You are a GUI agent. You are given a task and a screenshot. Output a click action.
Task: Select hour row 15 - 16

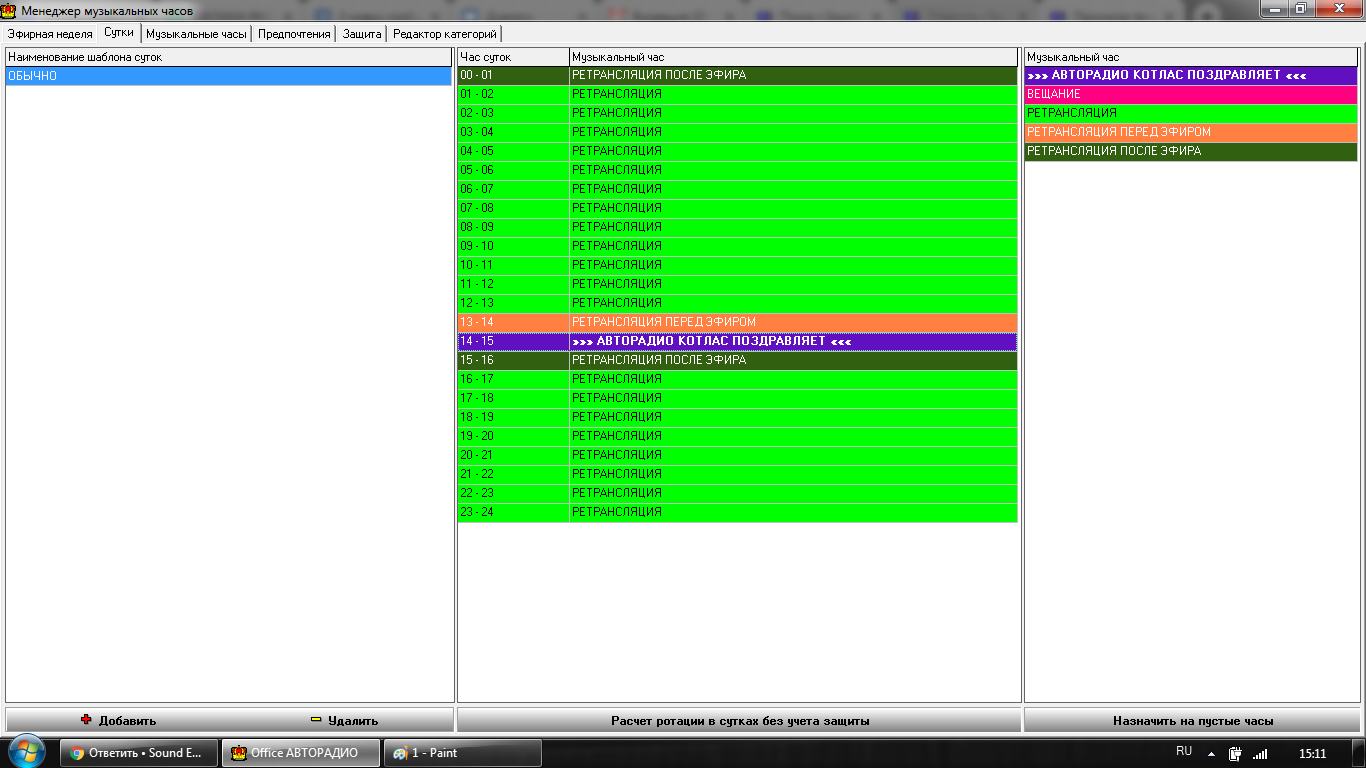(737, 361)
